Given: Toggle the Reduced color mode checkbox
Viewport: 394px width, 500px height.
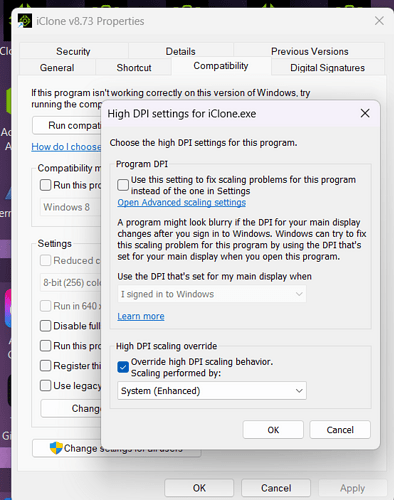Looking at the screenshot, I should 45,260.
